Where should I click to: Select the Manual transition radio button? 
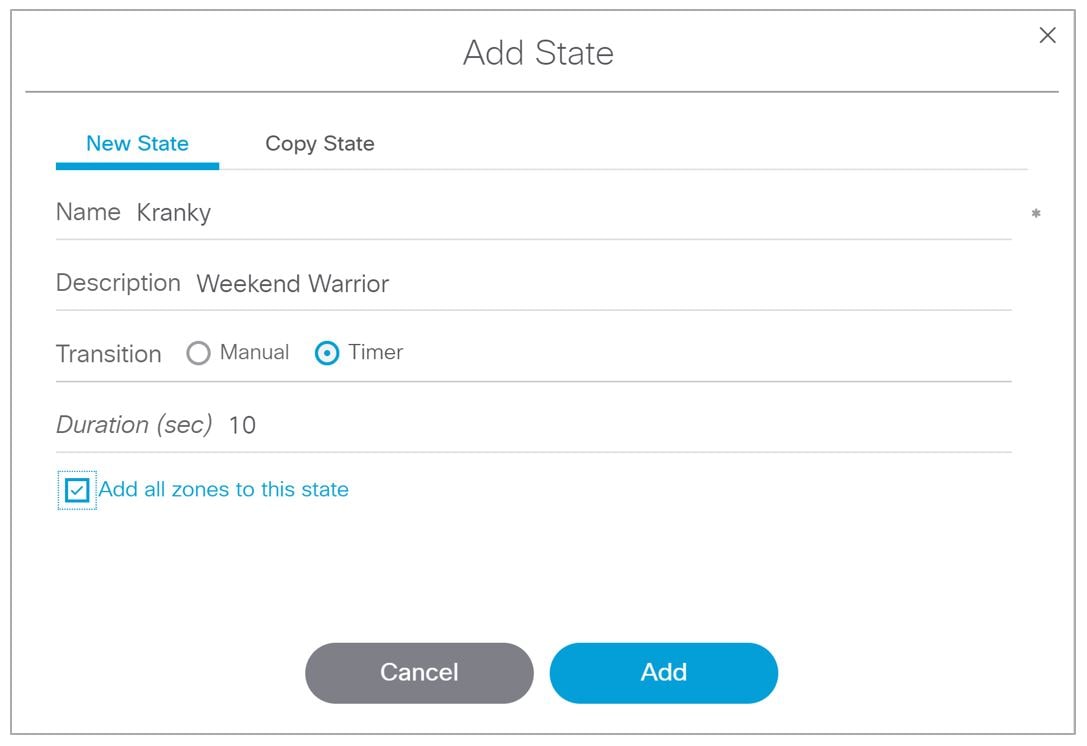click(198, 353)
